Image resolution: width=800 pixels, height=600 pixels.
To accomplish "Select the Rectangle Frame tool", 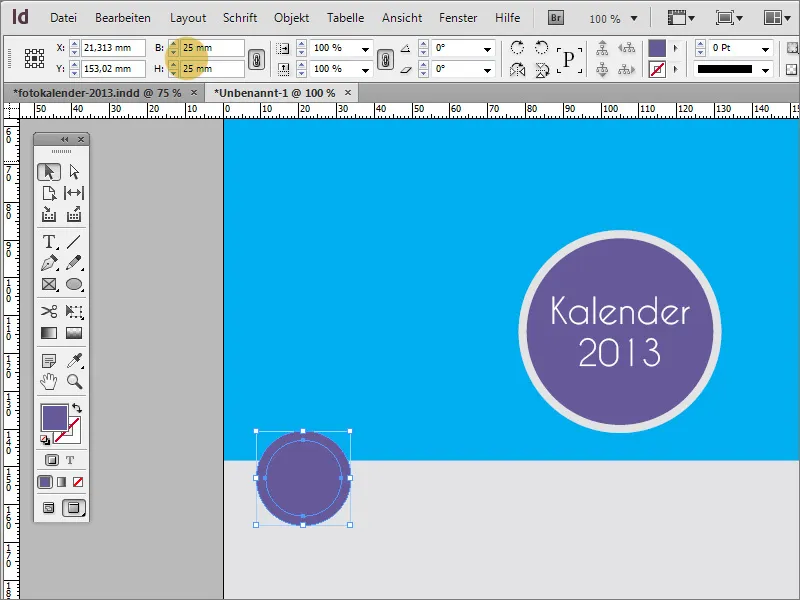I will (49, 284).
